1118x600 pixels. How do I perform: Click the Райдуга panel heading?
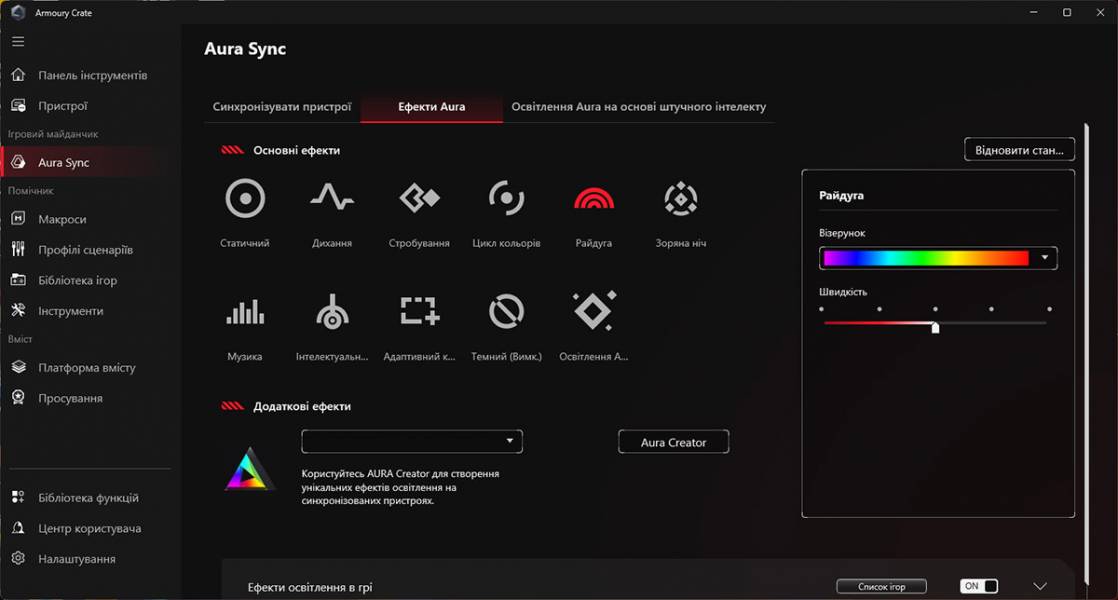pyautogui.click(x=841, y=195)
